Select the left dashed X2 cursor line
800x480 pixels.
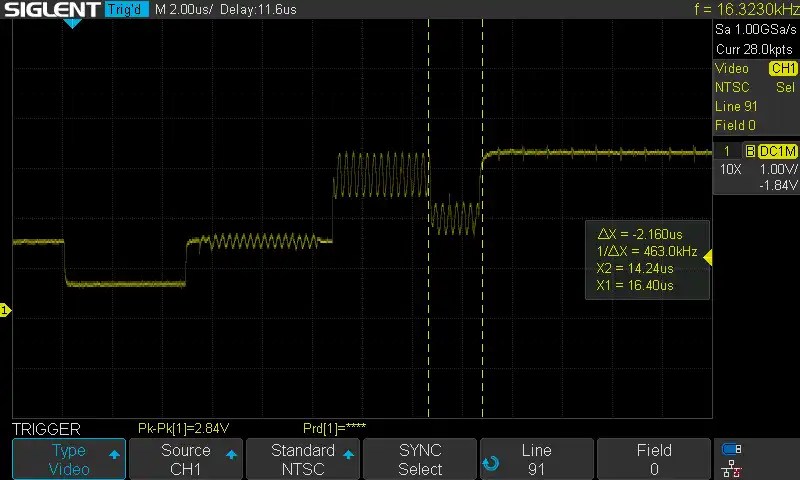tap(428, 300)
